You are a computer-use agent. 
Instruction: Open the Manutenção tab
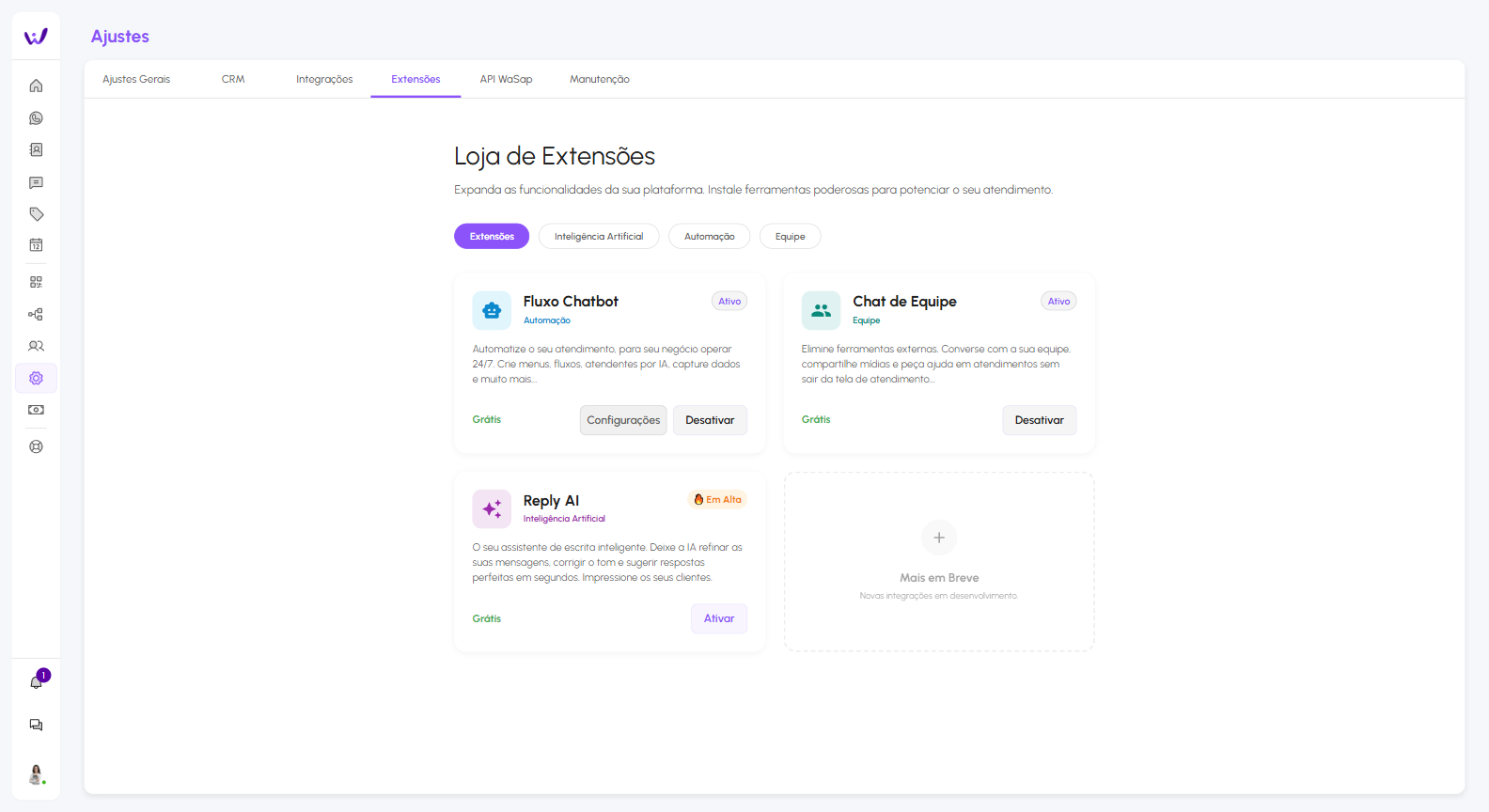[x=599, y=80]
